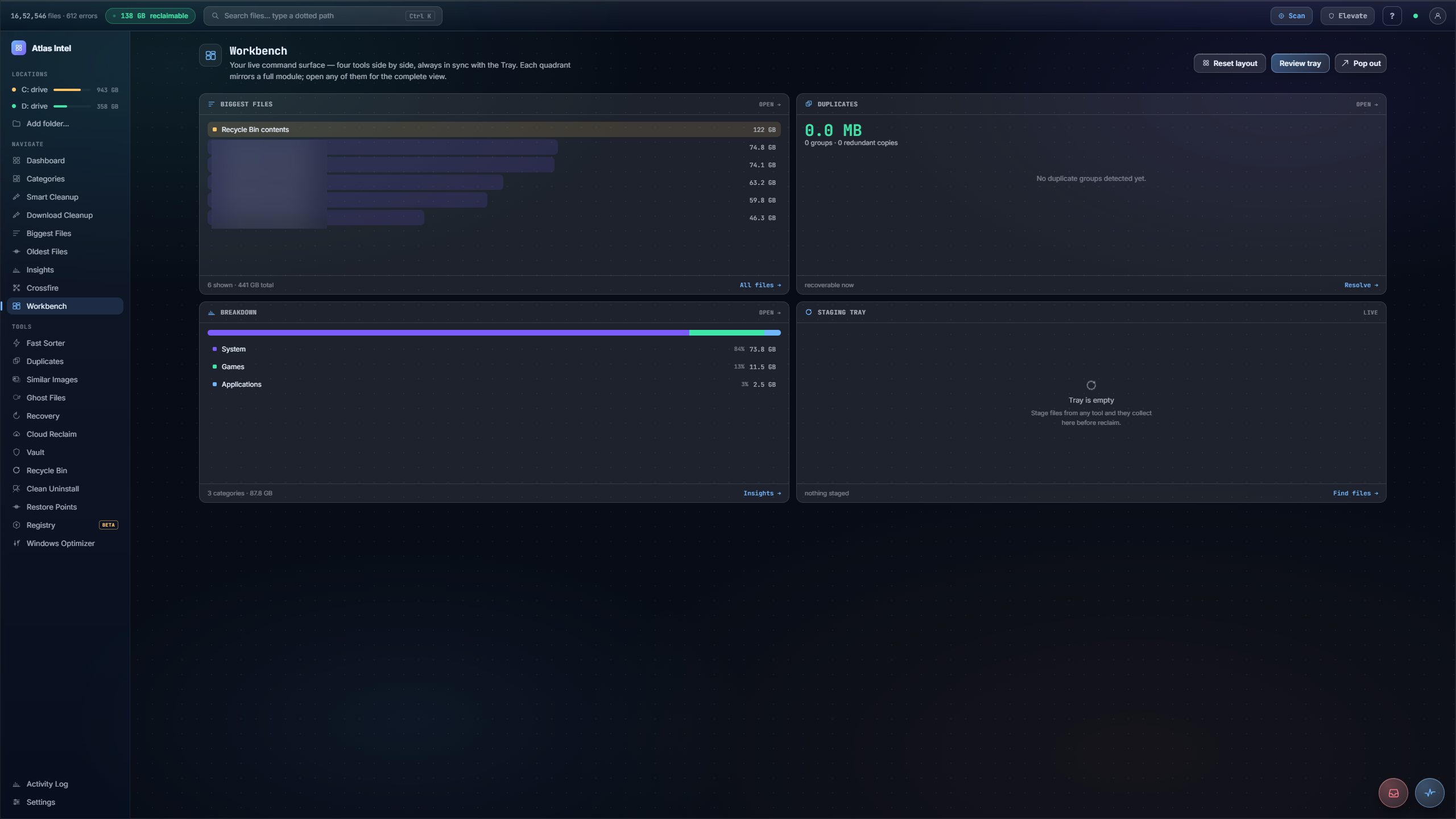The width and height of the screenshot is (1456, 819).
Task: Click the Staging Tray panel header icon
Action: 809,312
